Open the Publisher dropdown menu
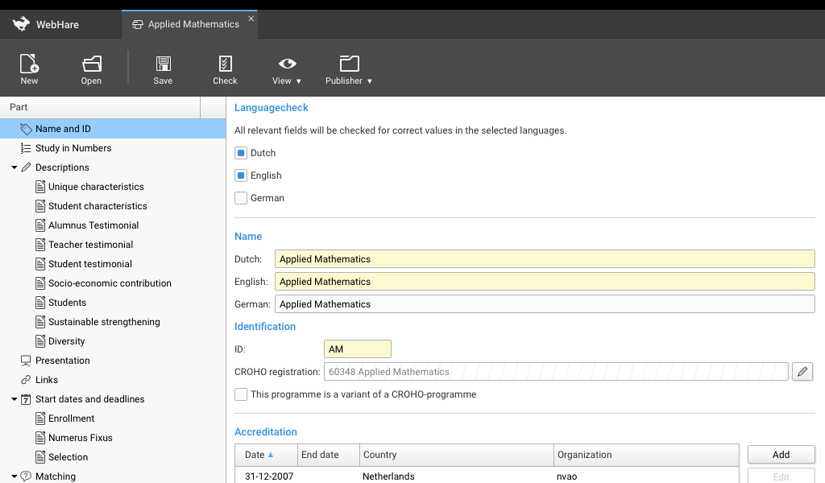Image resolution: width=825 pixels, height=483 pixels. click(x=349, y=69)
